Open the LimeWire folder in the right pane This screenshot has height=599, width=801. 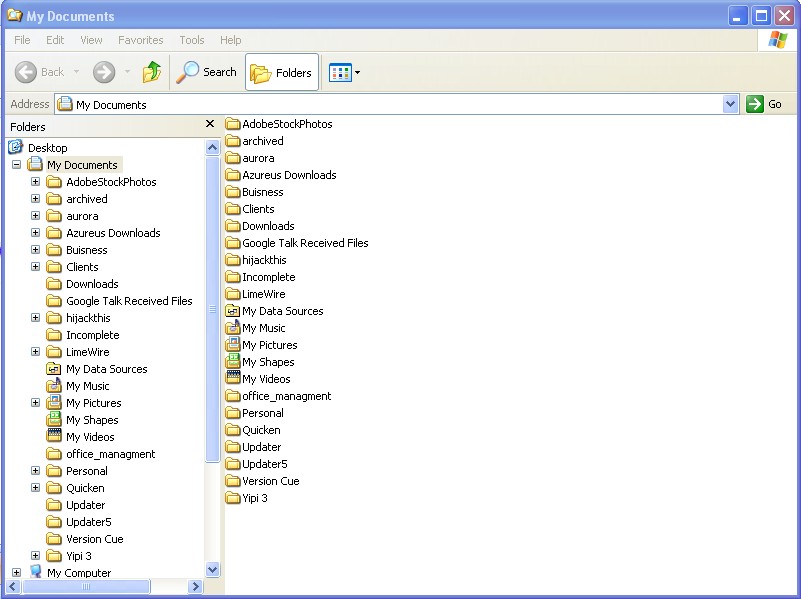(x=262, y=293)
